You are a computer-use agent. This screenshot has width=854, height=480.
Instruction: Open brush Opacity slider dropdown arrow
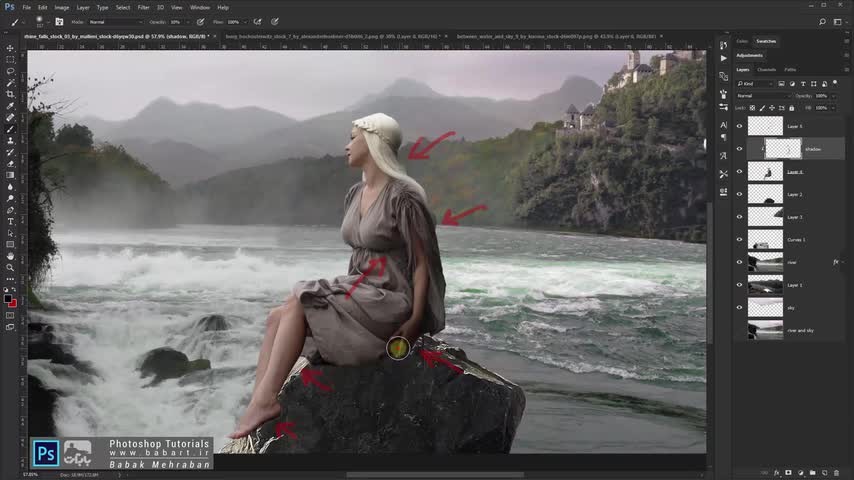pyautogui.click(x=188, y=22)
